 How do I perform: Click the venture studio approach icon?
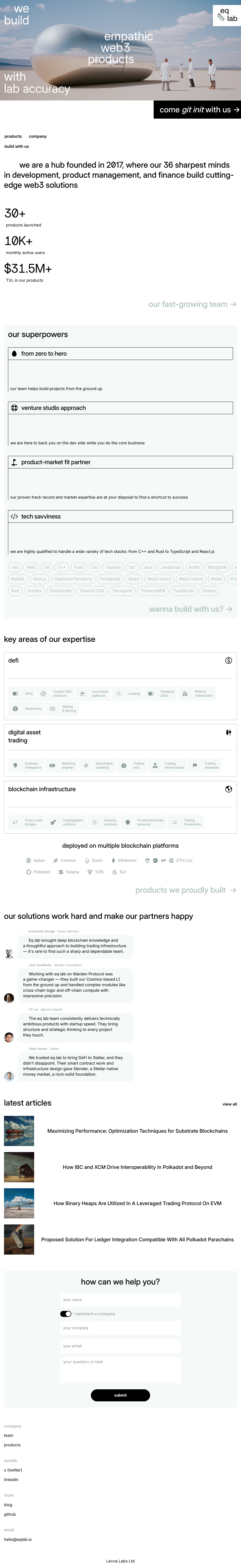click(x=14, y=408)
